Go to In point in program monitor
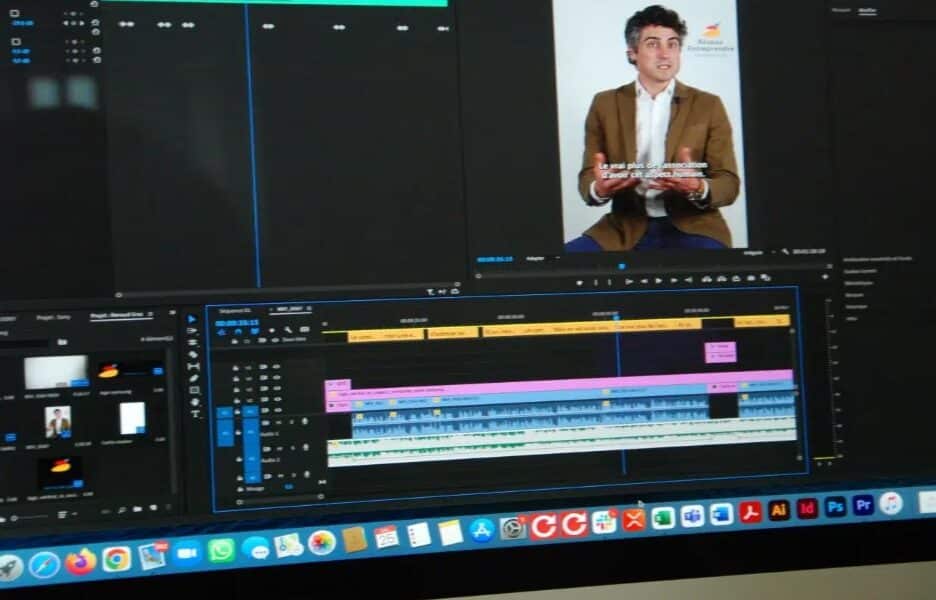The width and height of the screenshot is (936, 600). [629, 282]
